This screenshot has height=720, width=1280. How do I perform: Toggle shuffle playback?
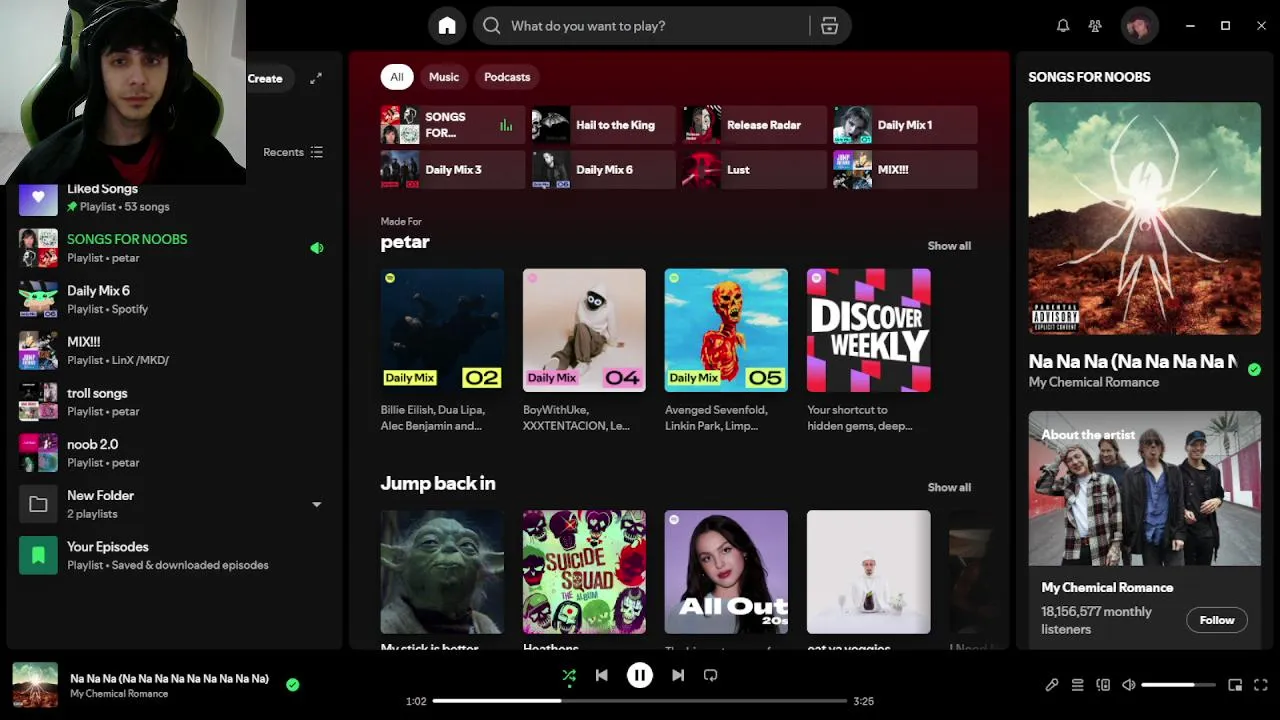coord(569,676)
